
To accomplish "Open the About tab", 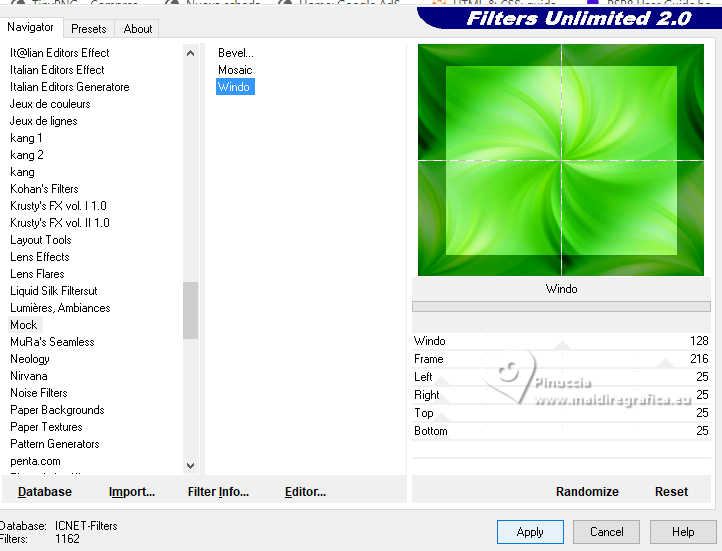I will [138, 29].
